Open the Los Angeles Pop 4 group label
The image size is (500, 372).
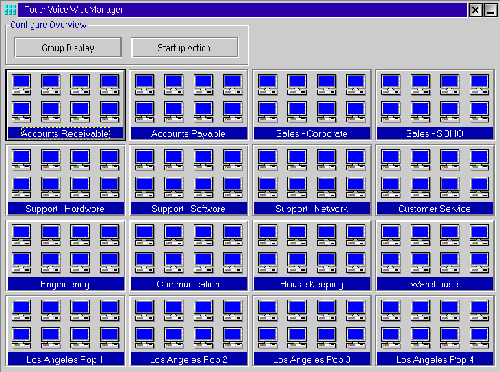click(x=435, y=359)
